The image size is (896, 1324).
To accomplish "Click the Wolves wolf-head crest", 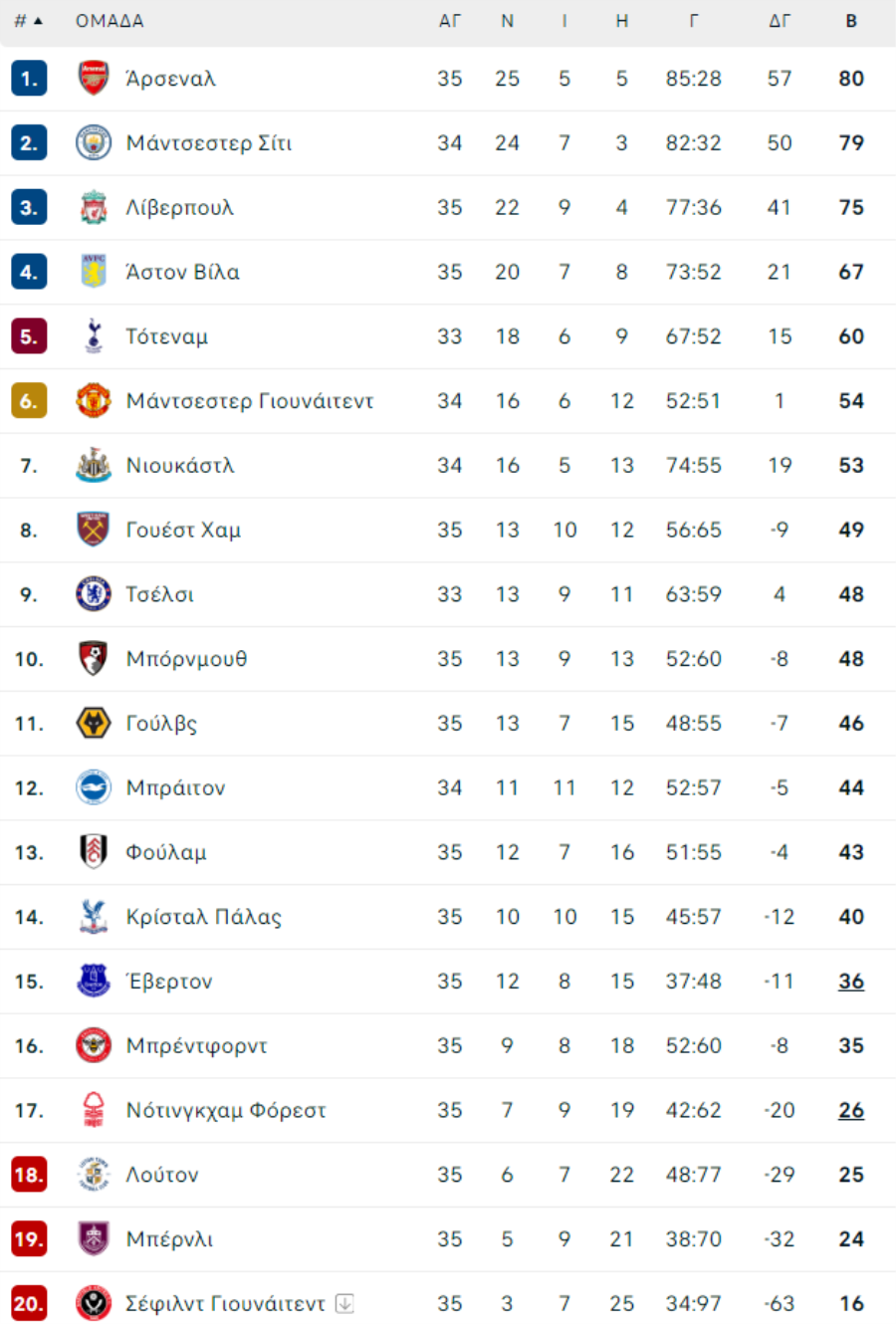I will point(94,724).
